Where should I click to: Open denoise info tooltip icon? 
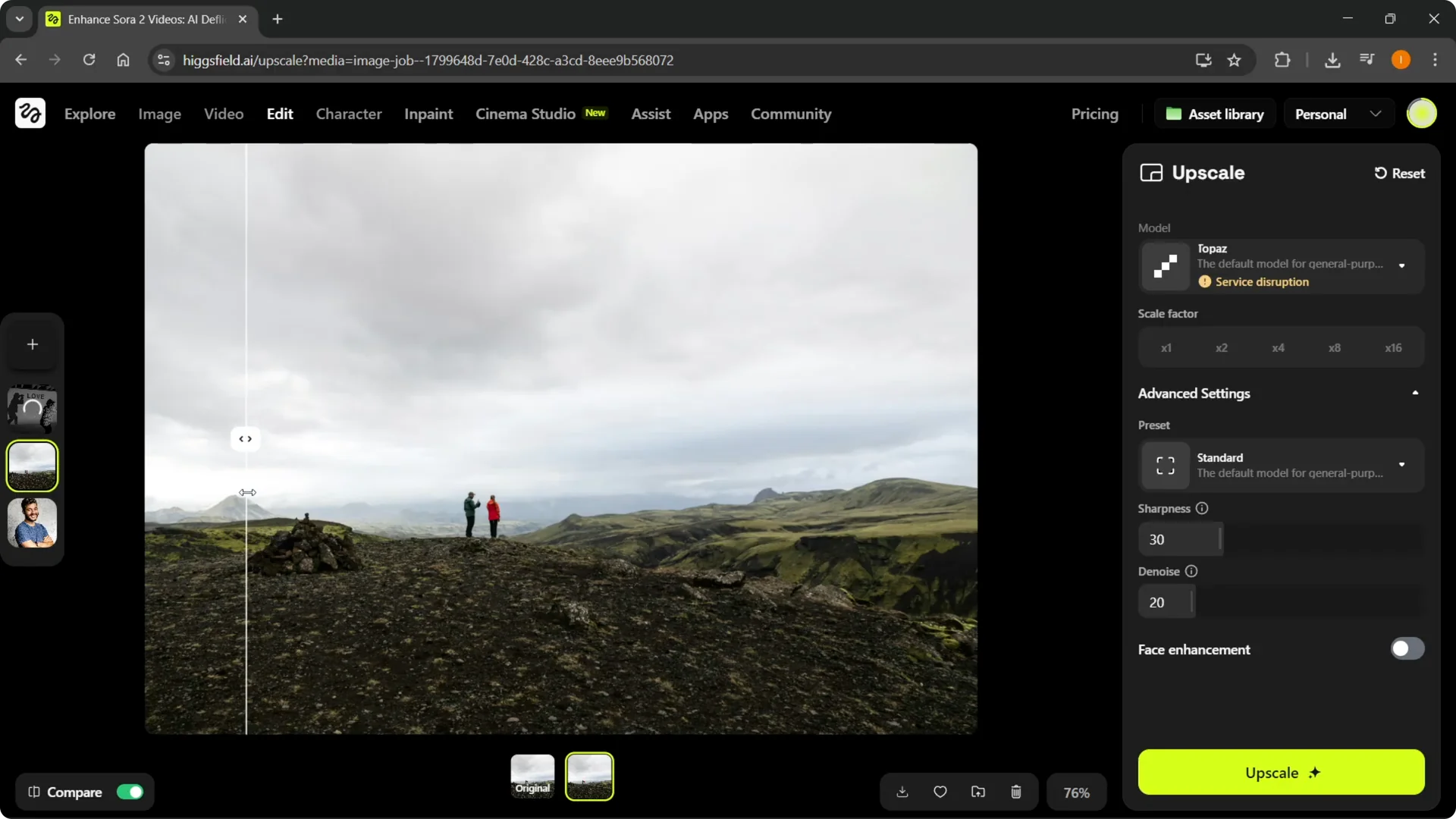pos(1191,571)
